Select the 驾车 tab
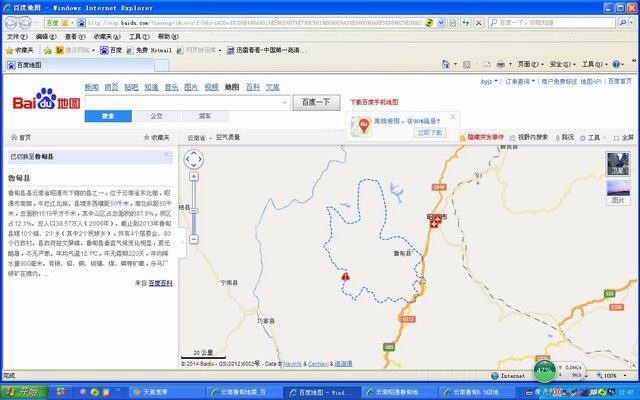The height and width of the screenshot is (400, 640). coord(205,116)
